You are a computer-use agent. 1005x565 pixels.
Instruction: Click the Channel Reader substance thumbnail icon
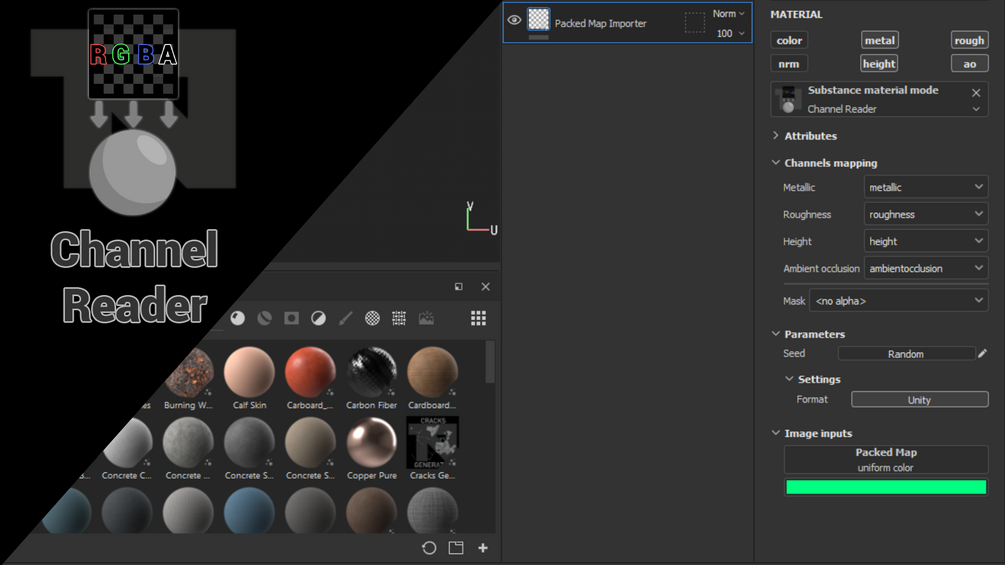coord(788,99)
